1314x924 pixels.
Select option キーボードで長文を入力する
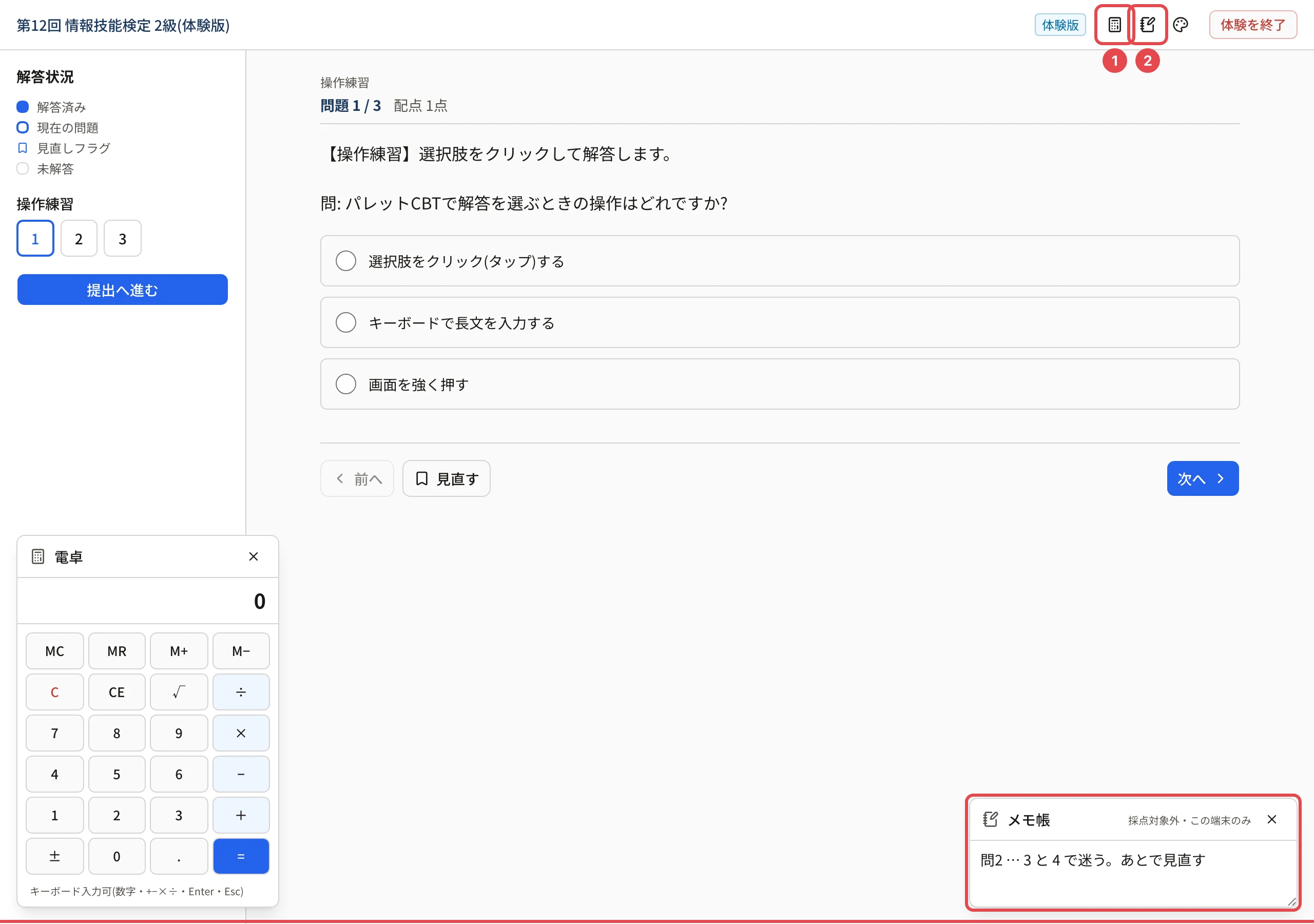780,322
